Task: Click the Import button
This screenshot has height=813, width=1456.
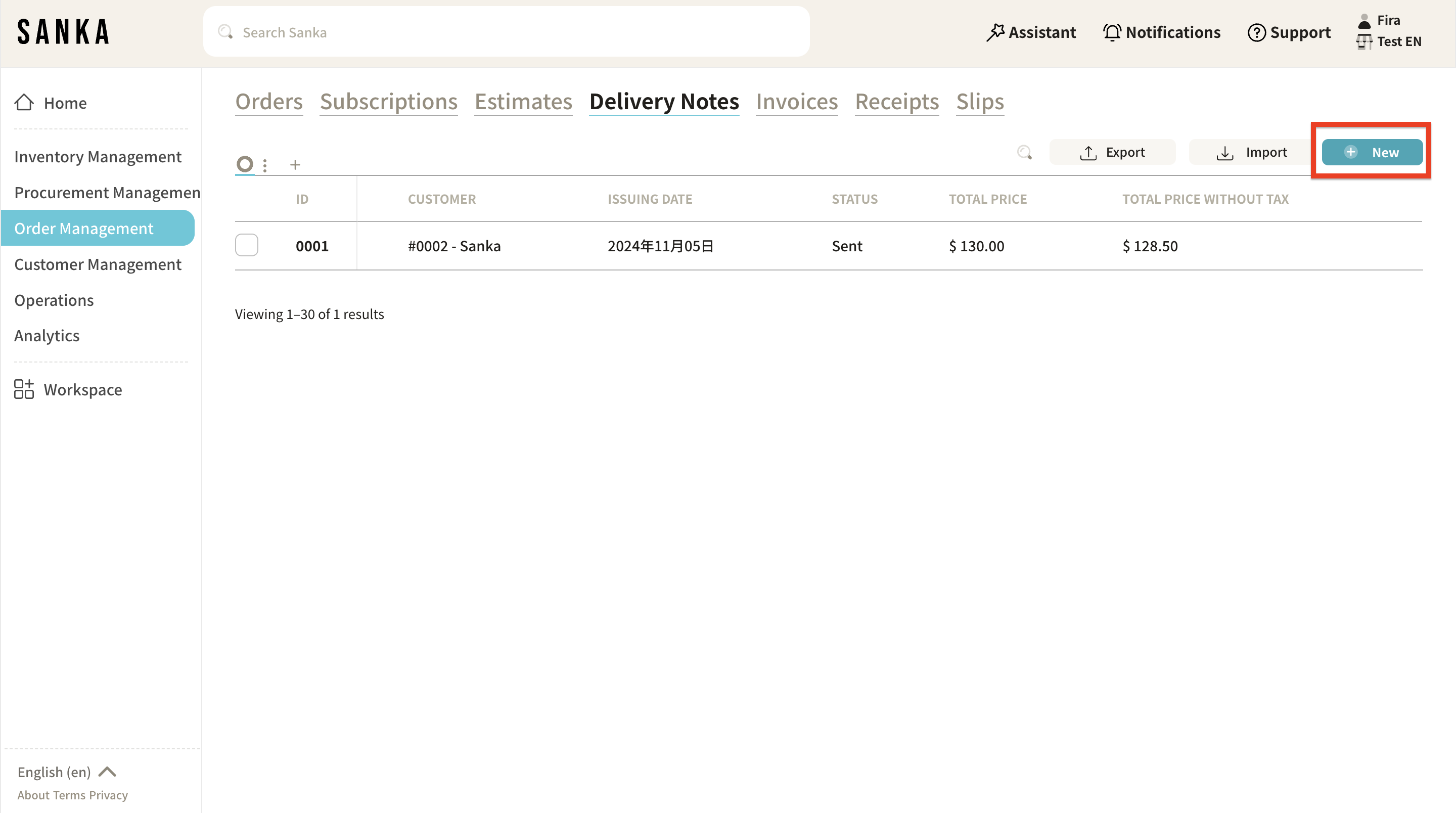Action: coord(1251,152)
